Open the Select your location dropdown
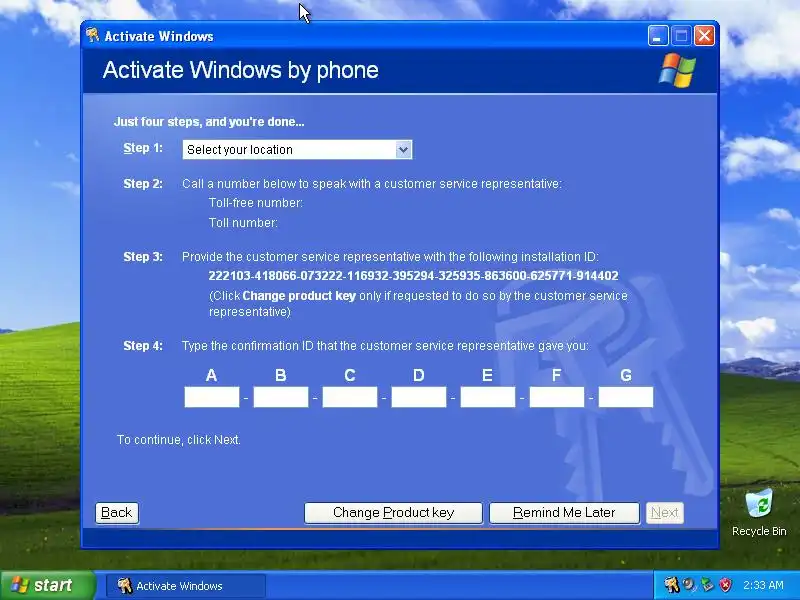This screenshot has height=600, width=800. (x=297, y=149)
